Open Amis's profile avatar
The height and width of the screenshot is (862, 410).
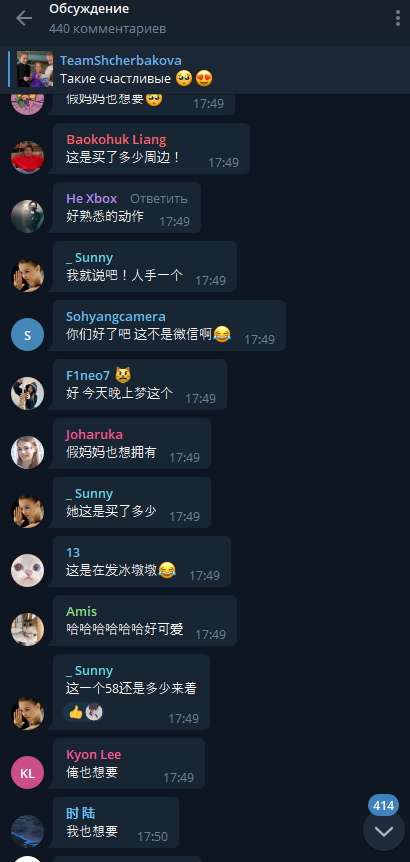coord(27,629)
